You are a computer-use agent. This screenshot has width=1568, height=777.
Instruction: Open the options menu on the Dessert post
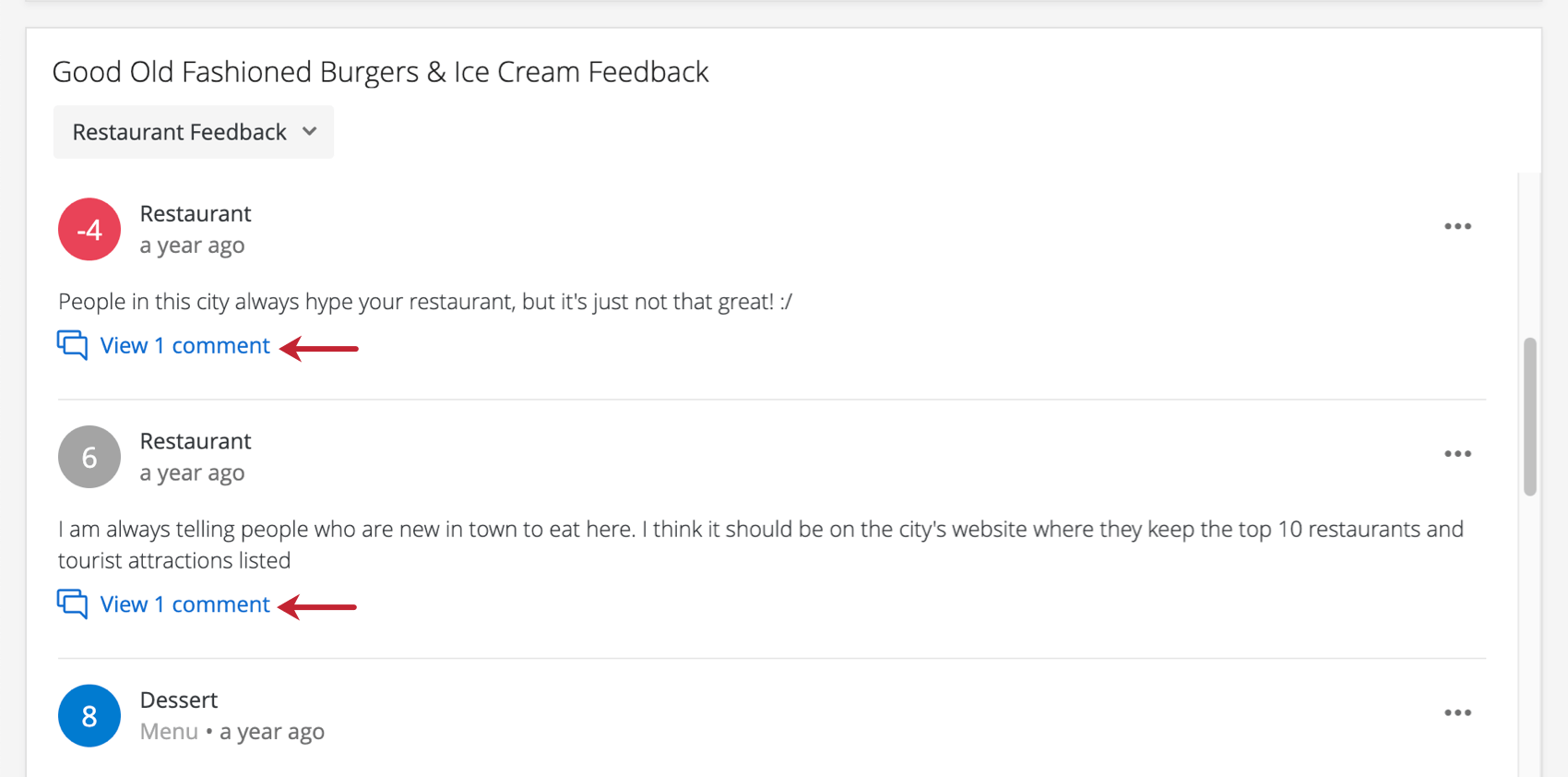pos(1458,712)
